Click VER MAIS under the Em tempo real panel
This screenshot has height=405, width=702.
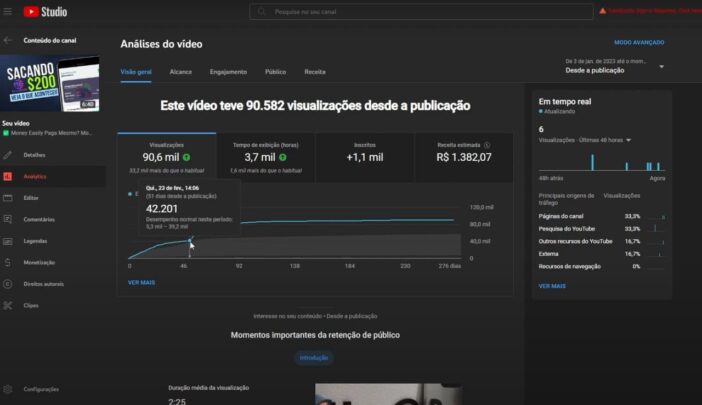[x=552, y=286]
